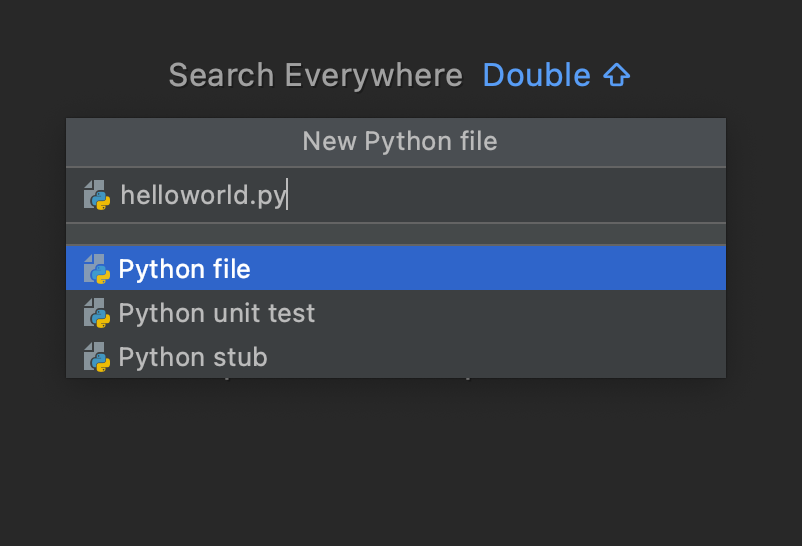The height and width of the screenshot is (546, 802).
Task: Click the Double shift shortcut link
Action: click(556, 75)
